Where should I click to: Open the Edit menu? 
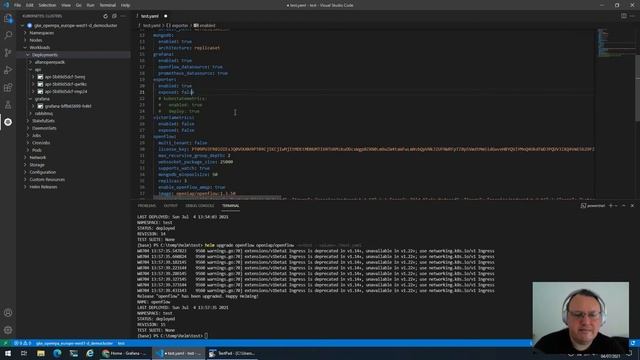30,5
